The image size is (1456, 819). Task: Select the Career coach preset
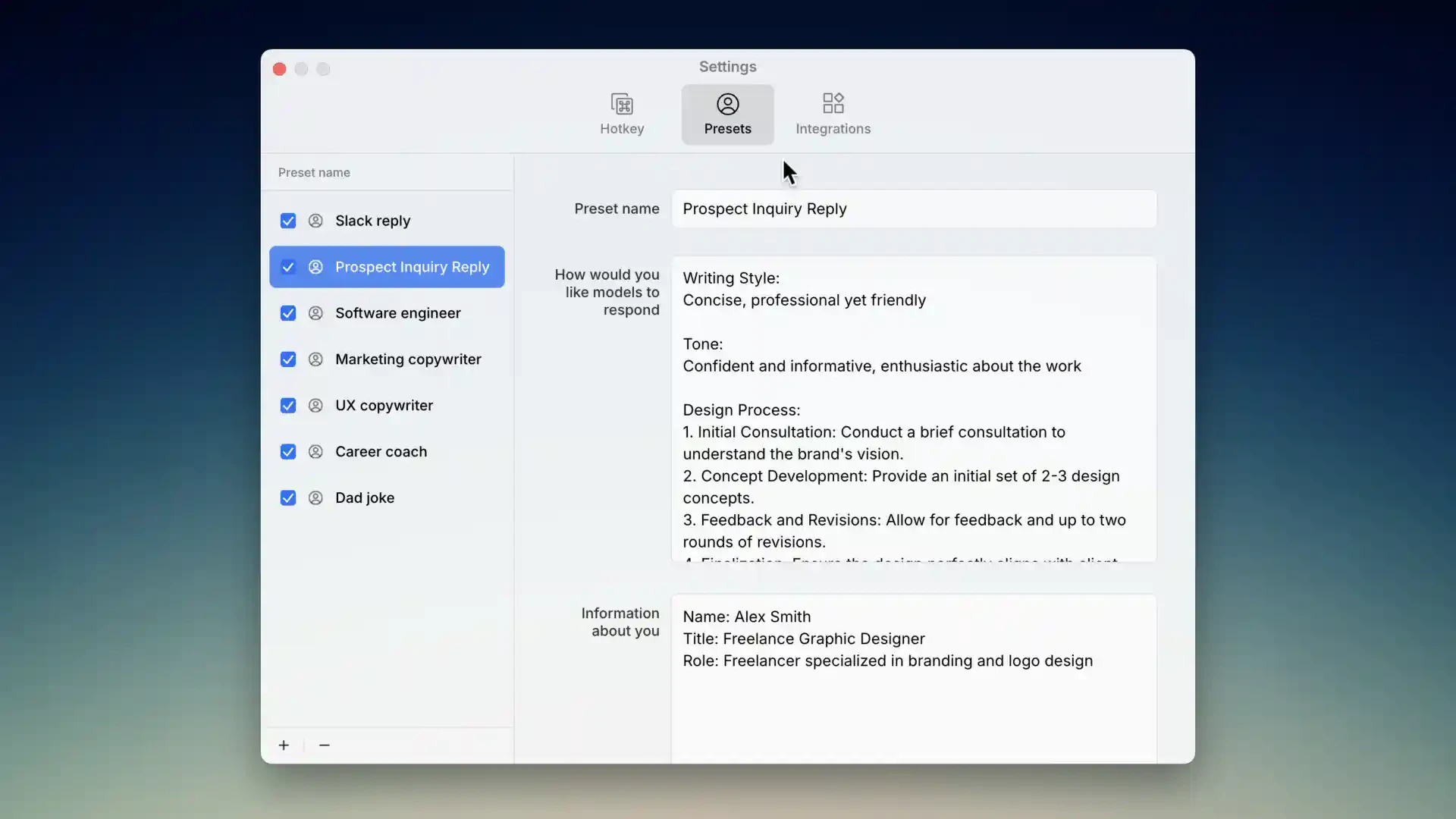(381, 451)
